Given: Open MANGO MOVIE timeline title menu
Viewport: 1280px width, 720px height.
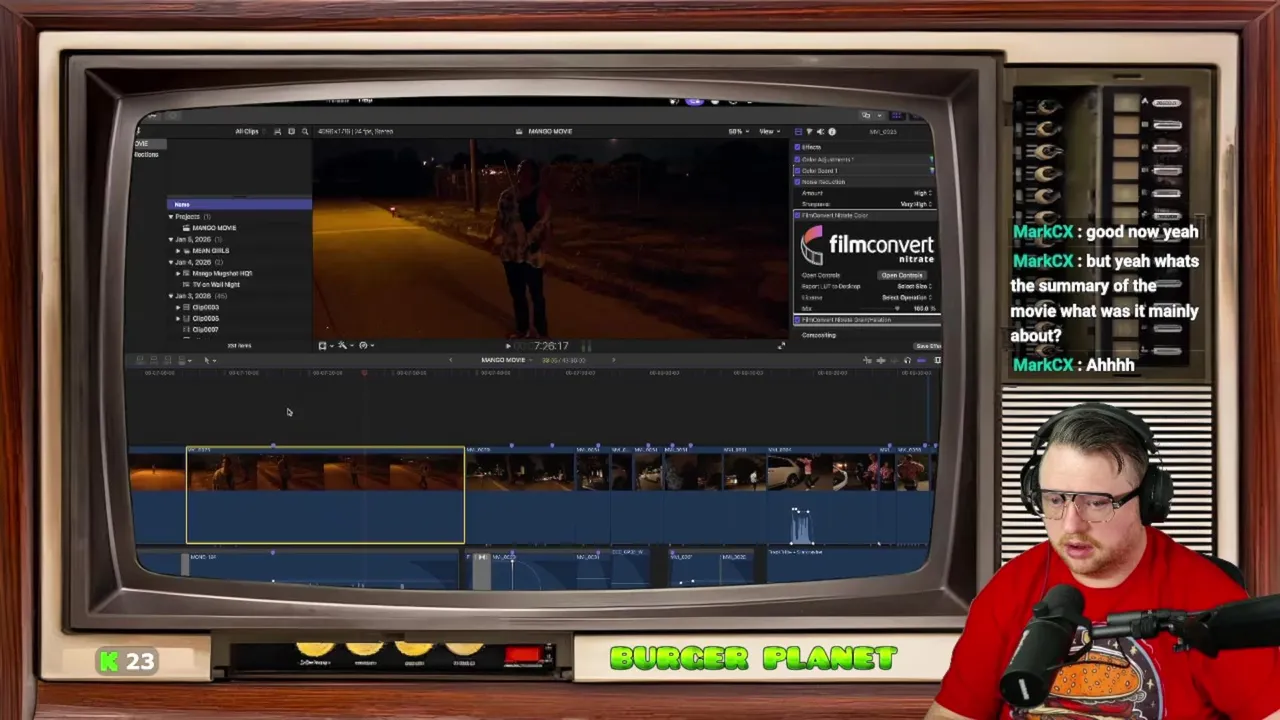Looking at the screenshot, I should click(505, 360).
